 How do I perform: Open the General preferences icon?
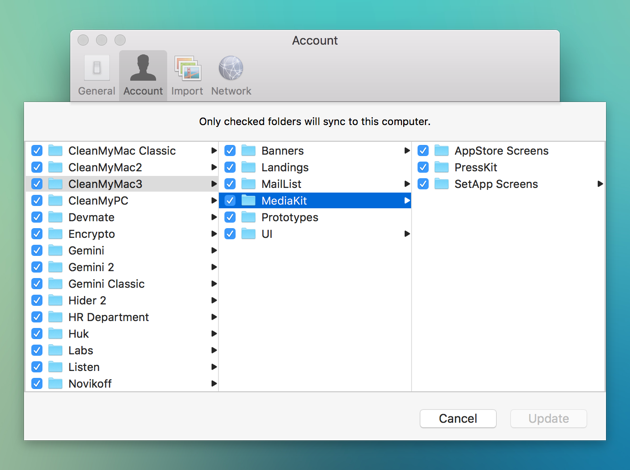[97, 68]
